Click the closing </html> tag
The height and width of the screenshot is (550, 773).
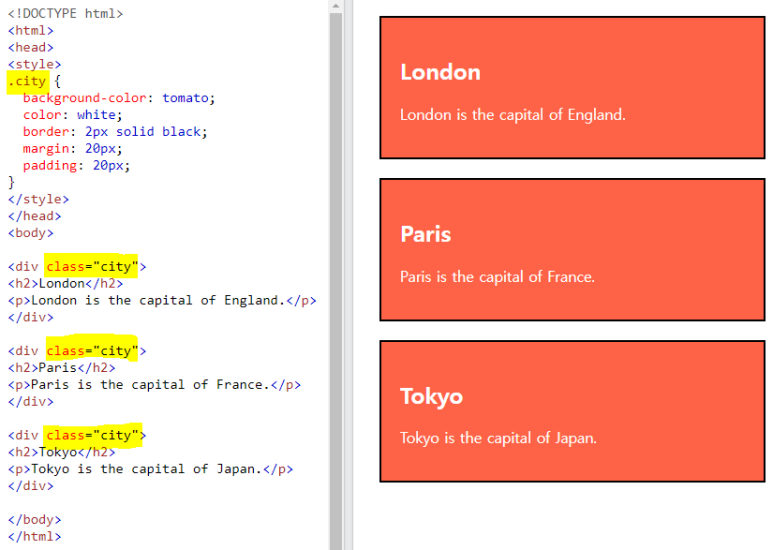34,537
